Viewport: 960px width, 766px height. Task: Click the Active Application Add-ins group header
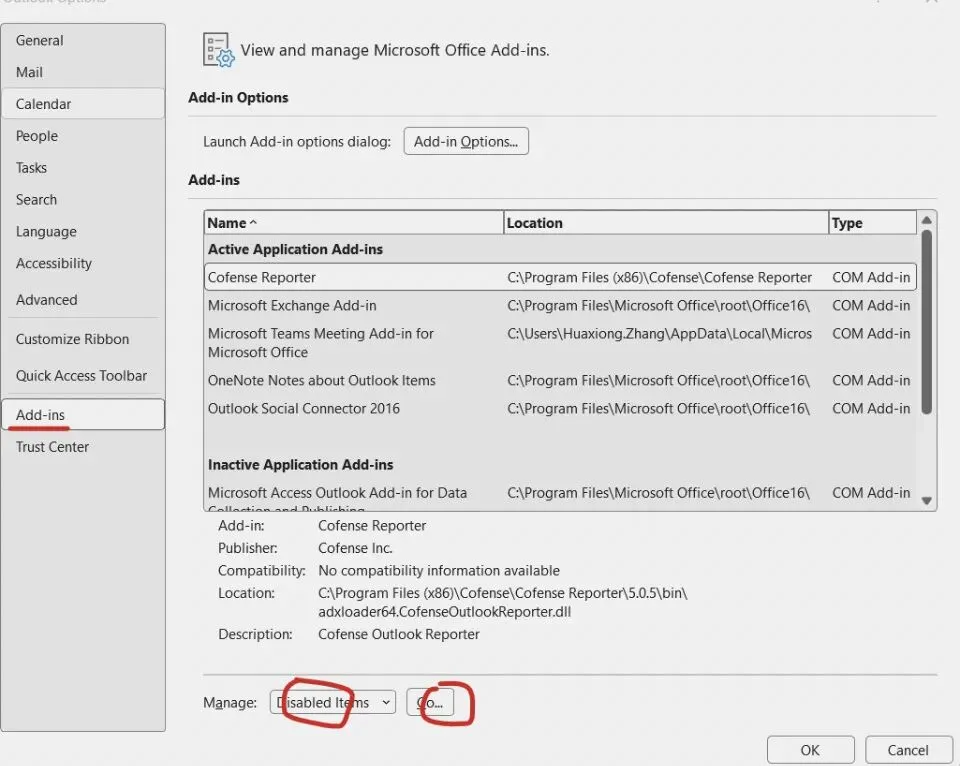click(295, 249)
